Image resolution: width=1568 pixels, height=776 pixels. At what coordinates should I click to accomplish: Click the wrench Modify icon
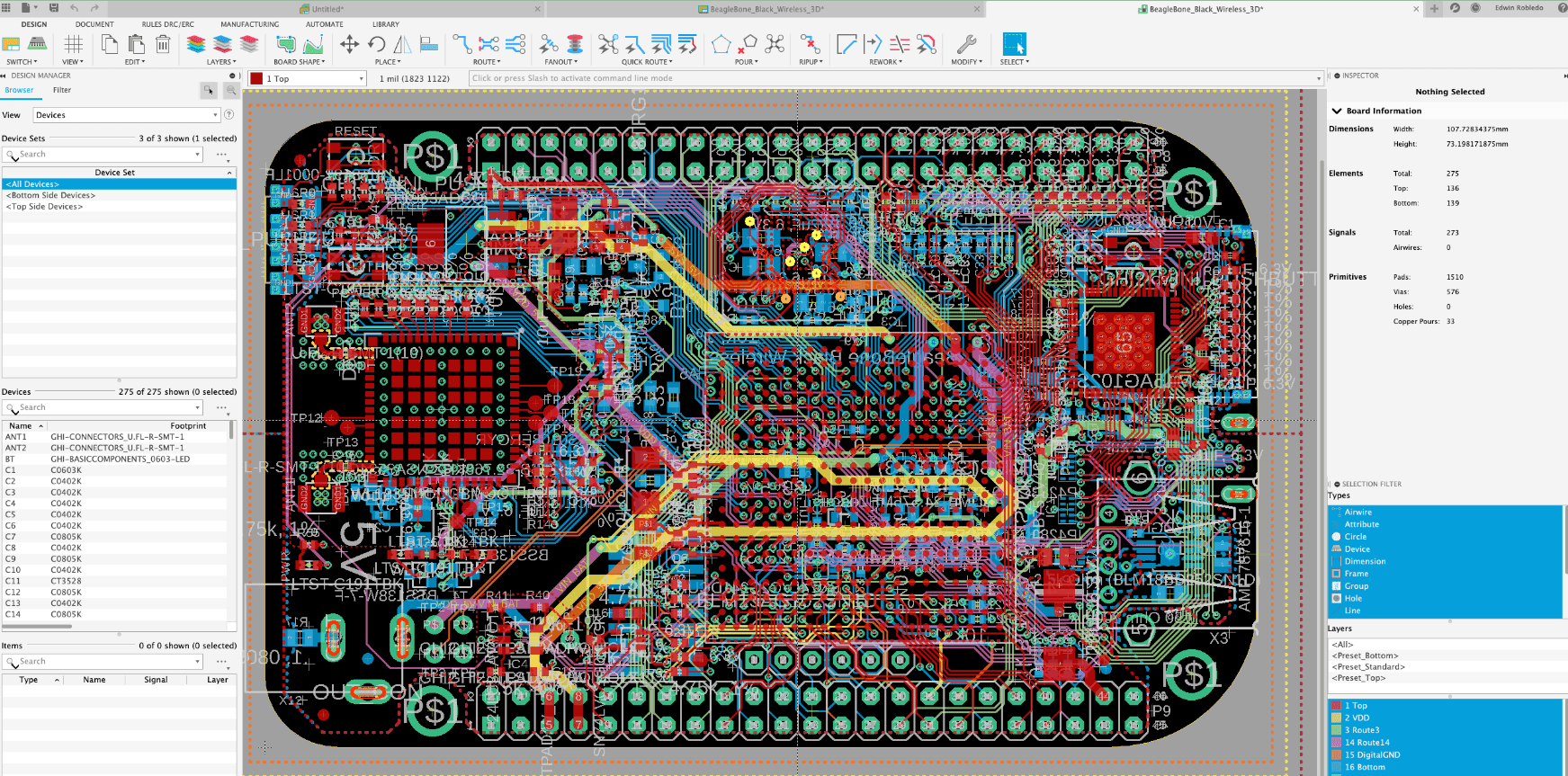(x=966, y=44)
